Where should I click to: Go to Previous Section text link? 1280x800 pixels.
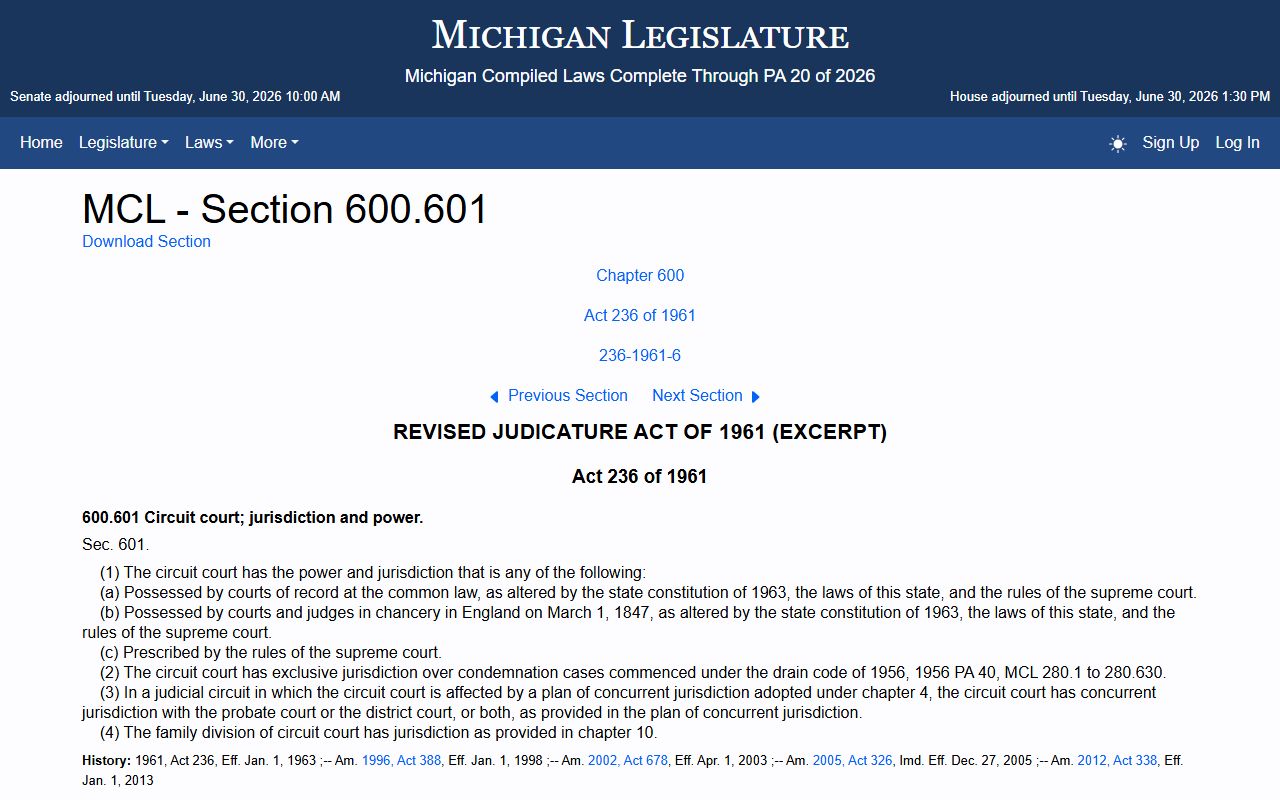pos(568,395)
